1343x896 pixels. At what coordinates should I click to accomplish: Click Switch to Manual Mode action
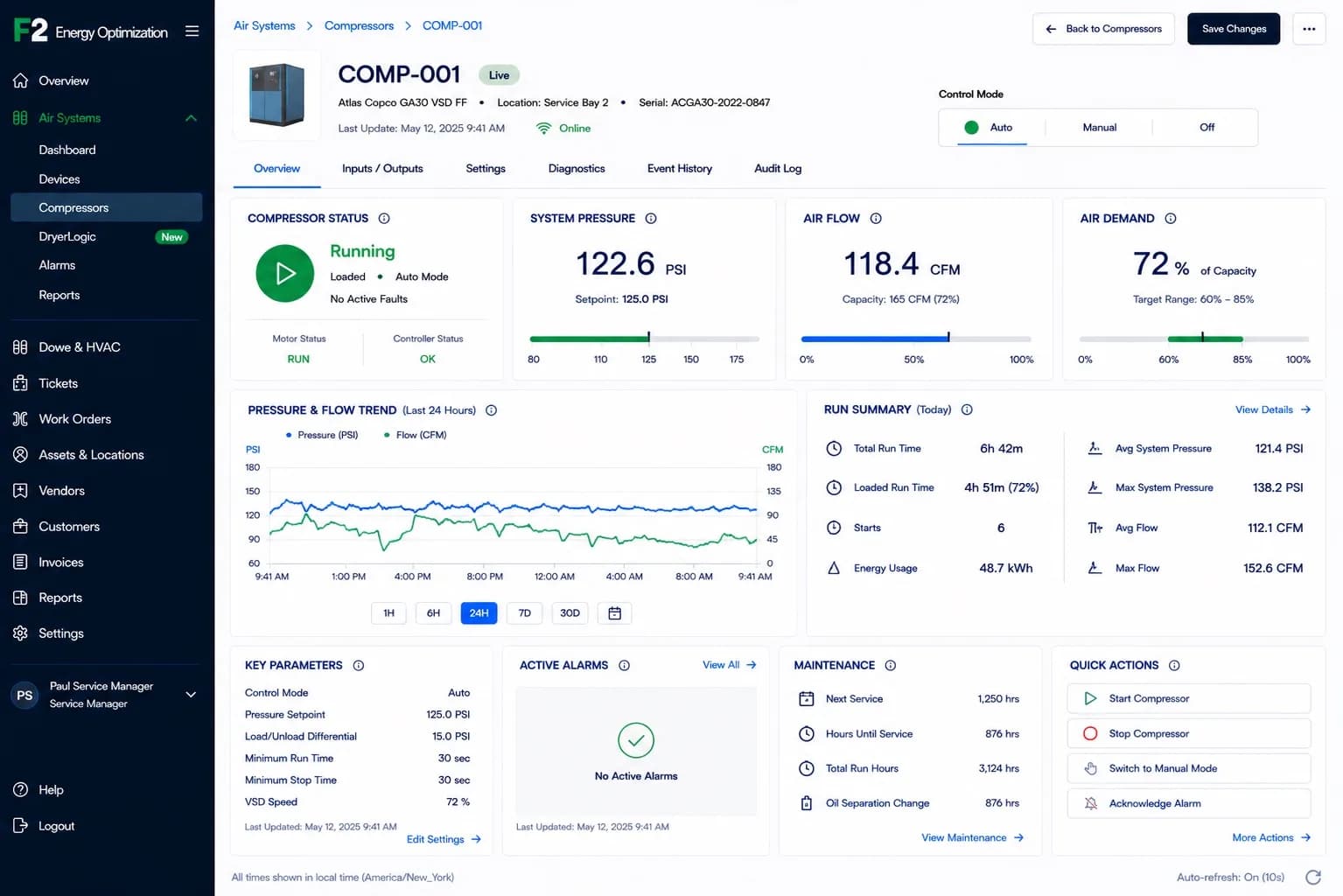pos(1189,768)
